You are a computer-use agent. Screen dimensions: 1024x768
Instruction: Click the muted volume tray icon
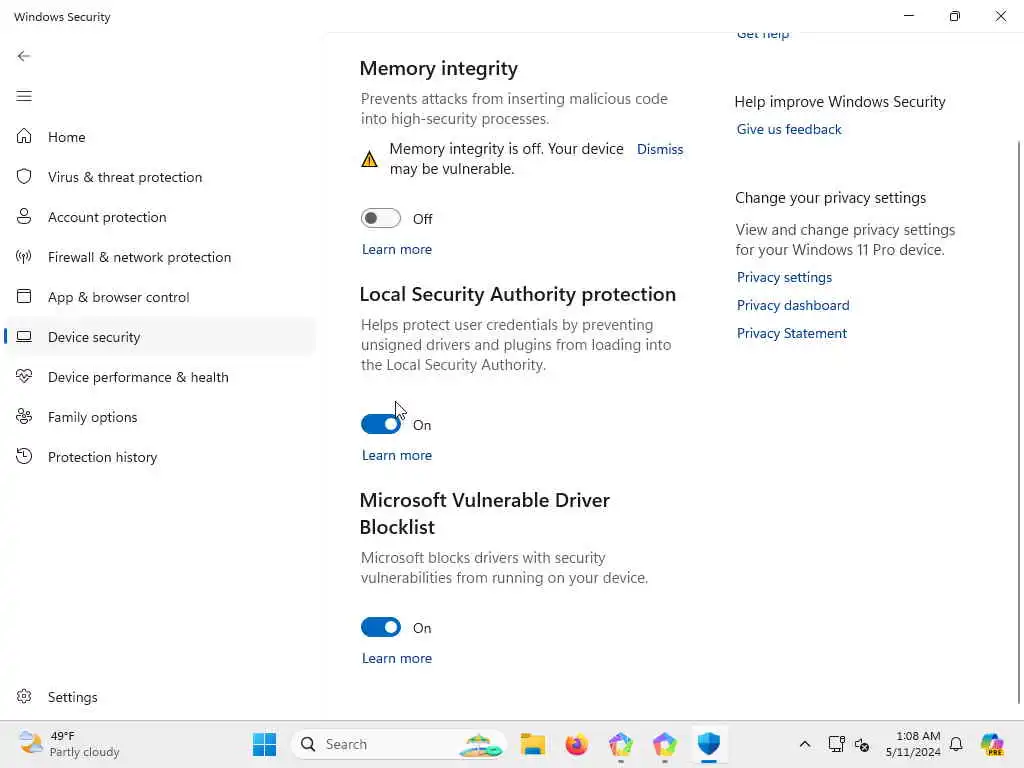click(862, 744)
